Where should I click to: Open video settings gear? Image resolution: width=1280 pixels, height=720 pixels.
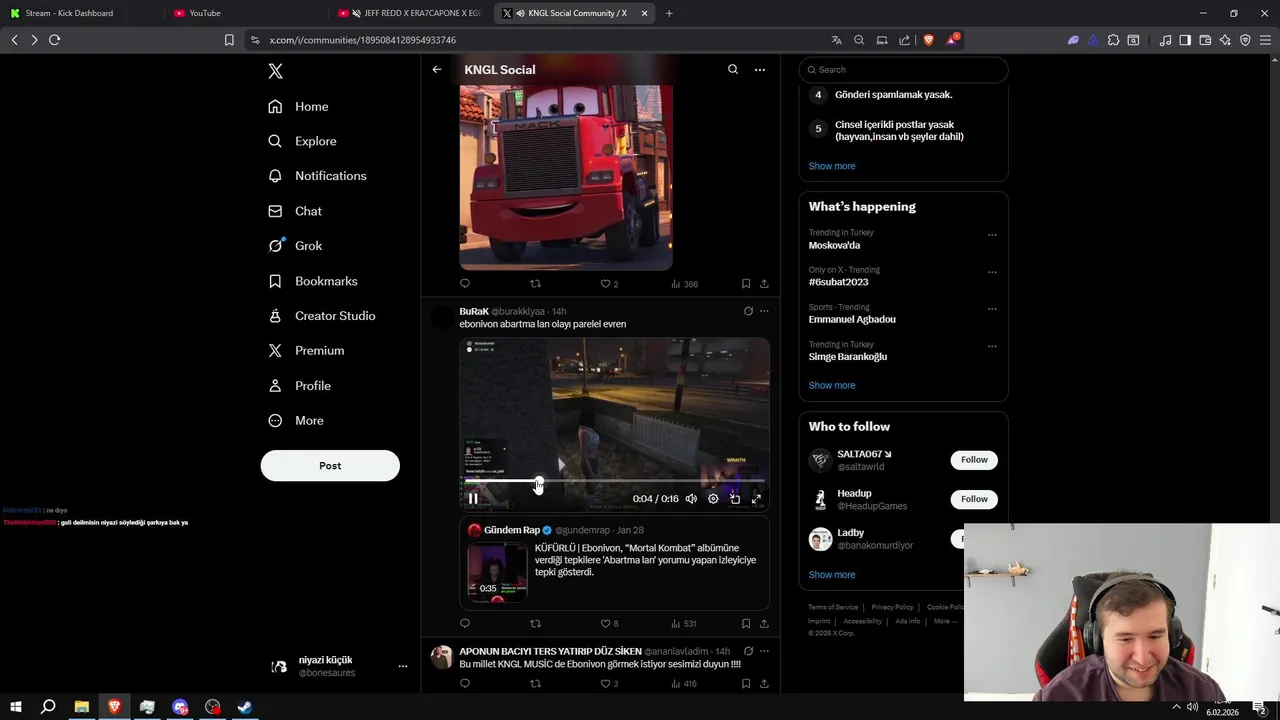click(713, 499)
